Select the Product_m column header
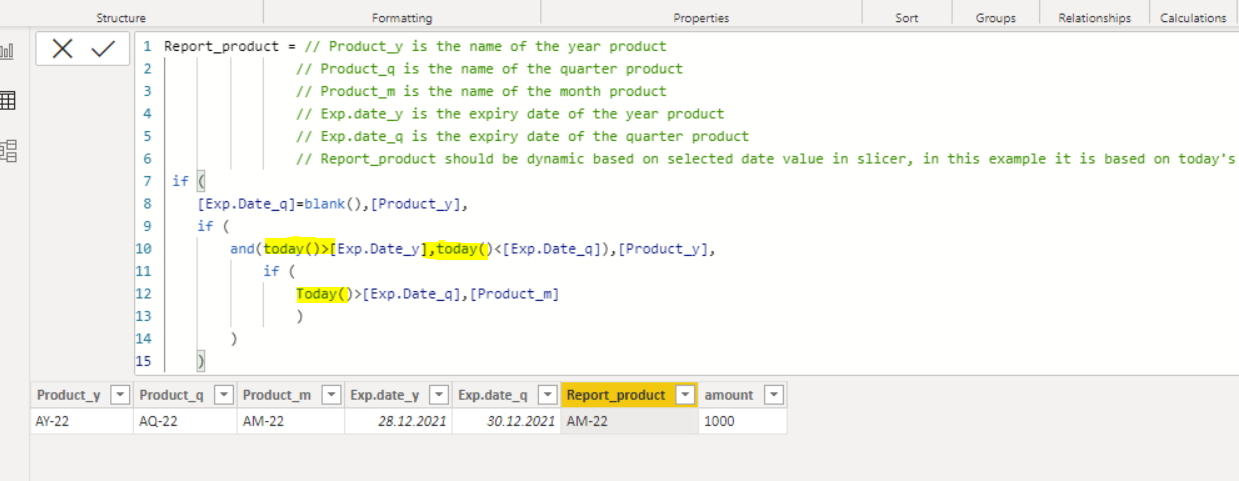Screen dimensions: 1239x481 click(290, 395)
